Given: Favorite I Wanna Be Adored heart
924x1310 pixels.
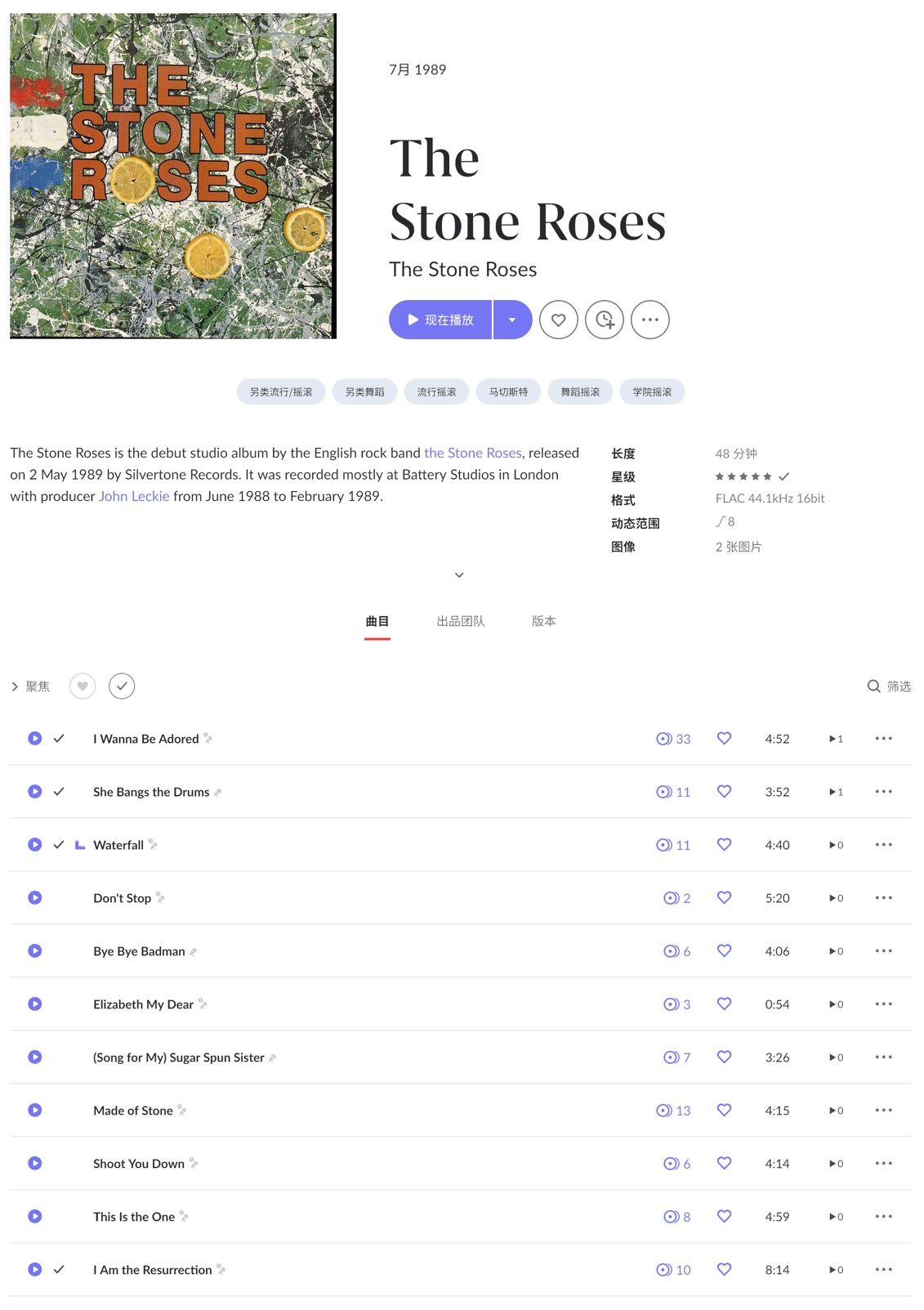Looking at the screenshot, I should click(724, 738).
